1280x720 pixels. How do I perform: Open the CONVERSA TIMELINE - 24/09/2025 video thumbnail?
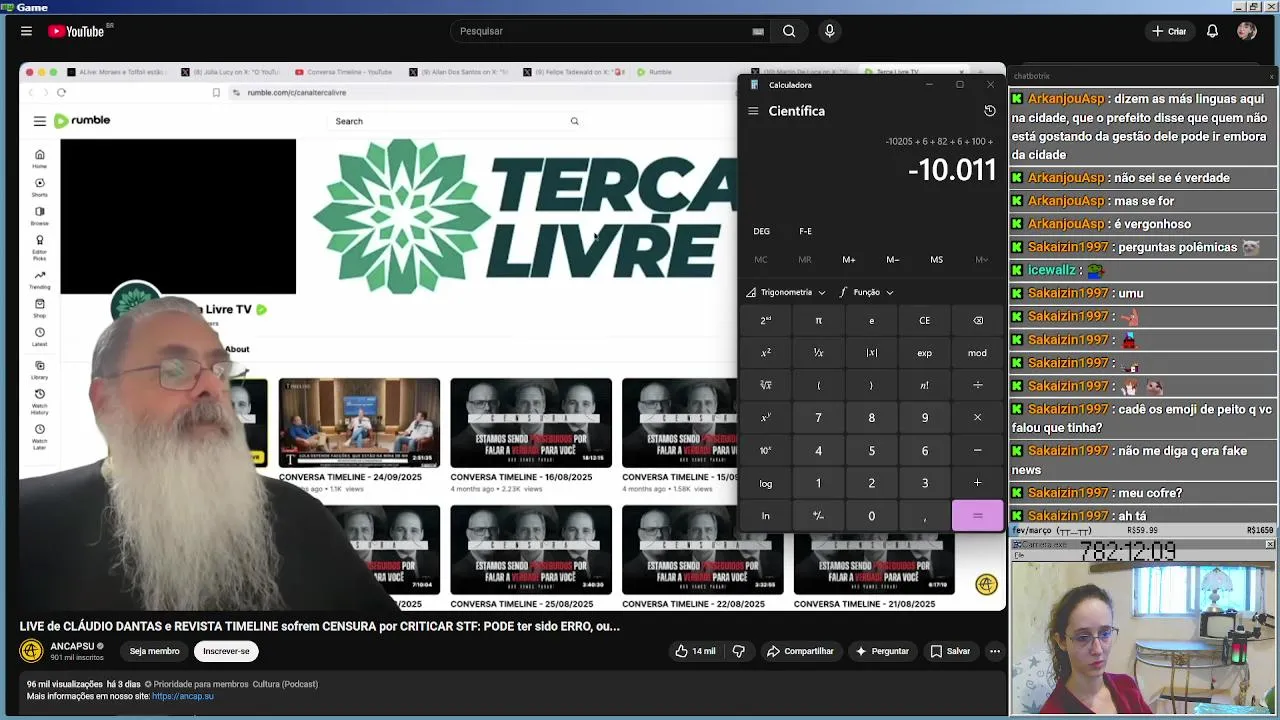click(x=359, y=423)
